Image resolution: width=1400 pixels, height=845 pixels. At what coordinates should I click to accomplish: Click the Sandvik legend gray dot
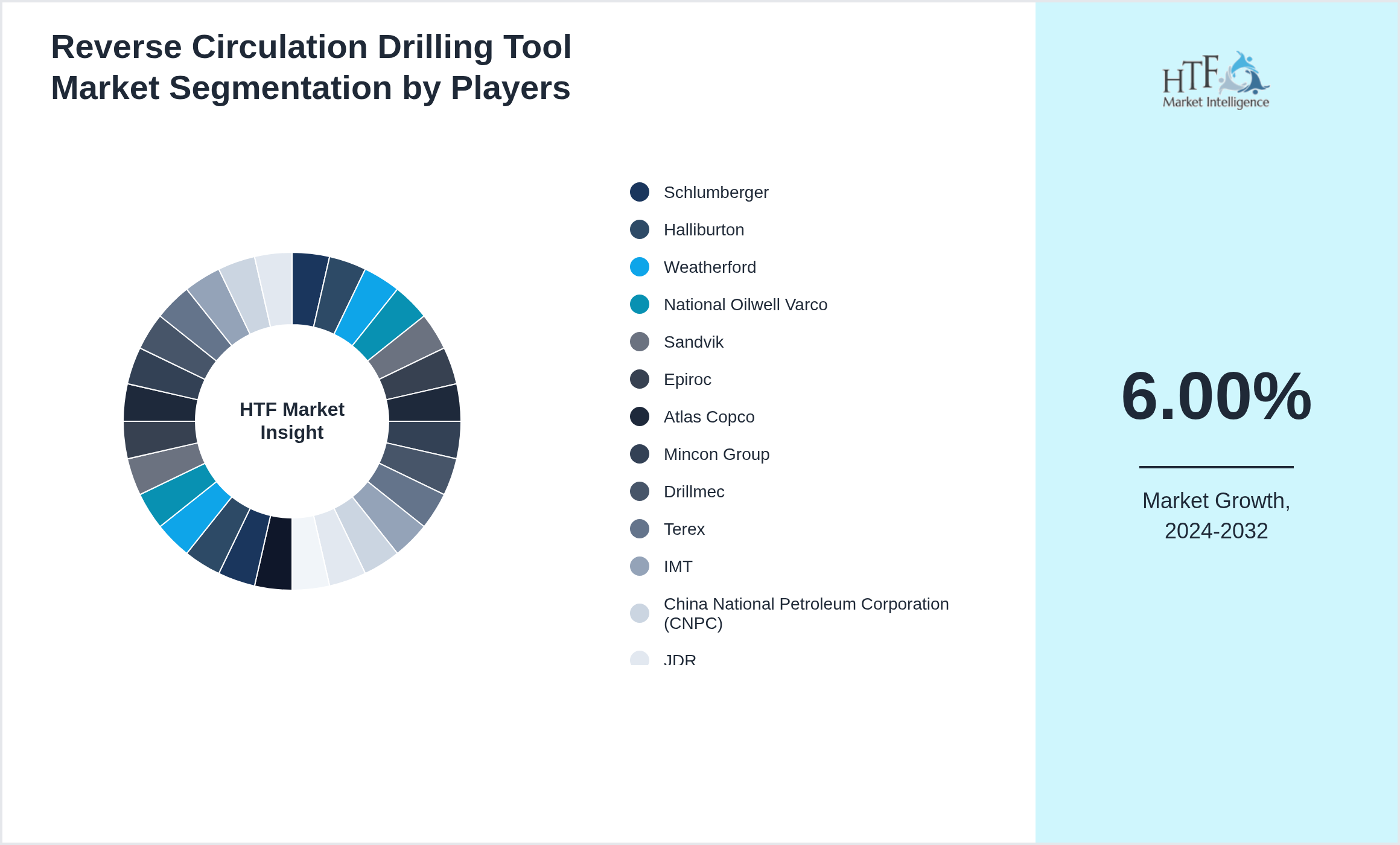pos(640,342)
